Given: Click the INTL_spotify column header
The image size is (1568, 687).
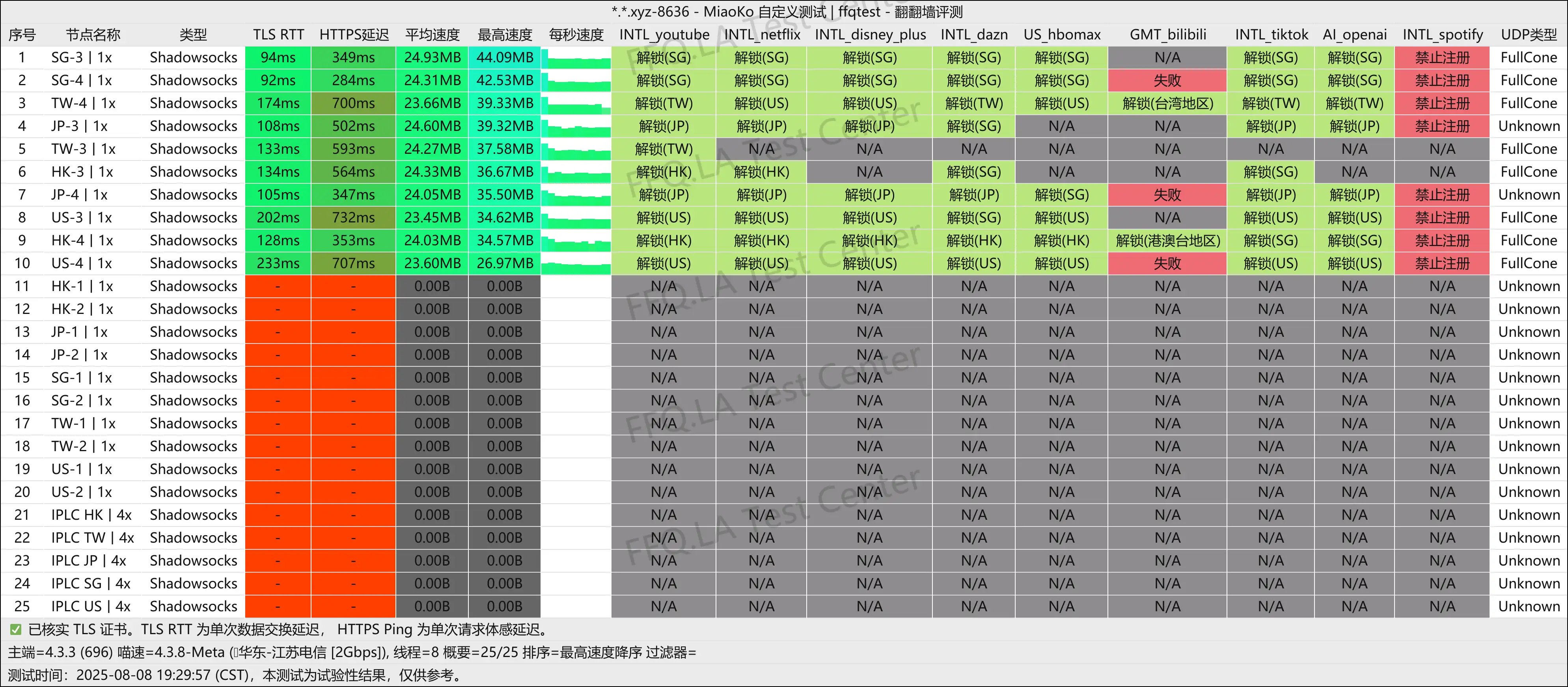Looking at the screenshot, I should tap(1443, 35).
